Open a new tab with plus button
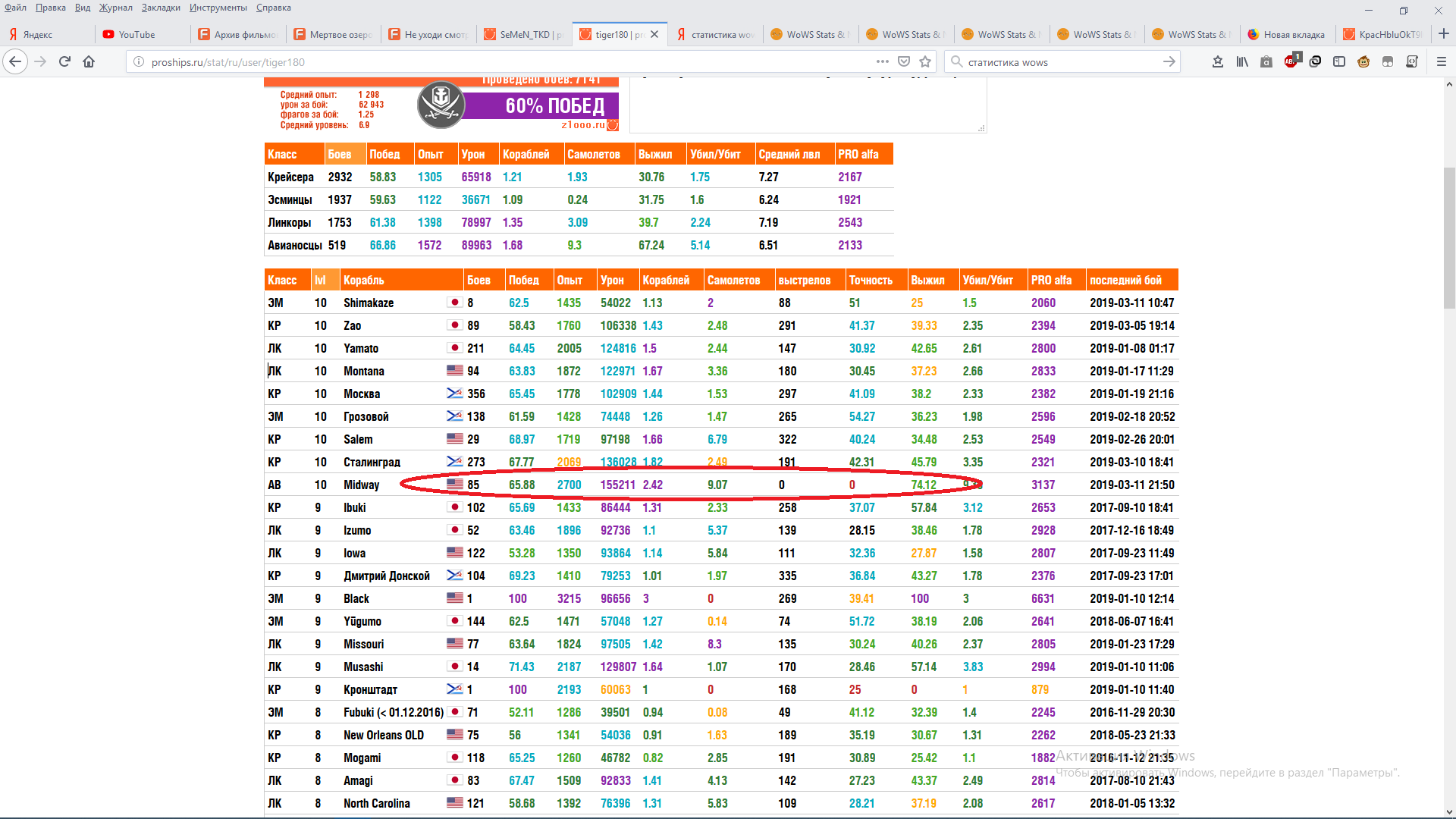1456x819 pixels. (x=1444, y=34)
